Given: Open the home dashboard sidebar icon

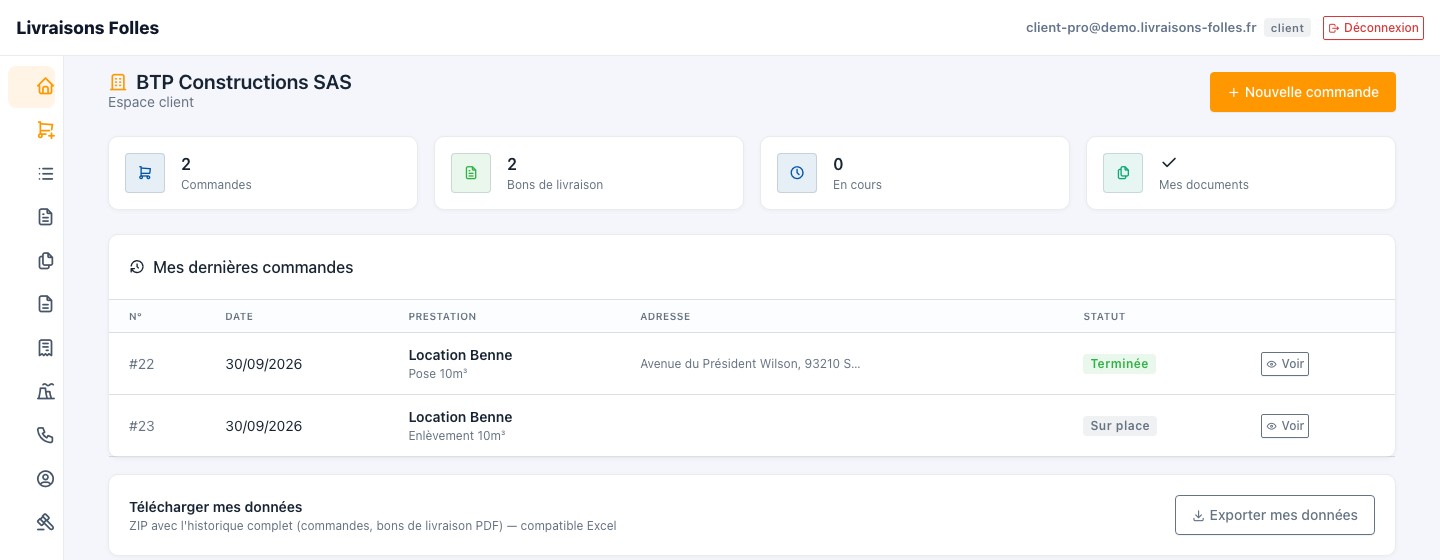Looking at the screenshot, I should pos(45,87).
